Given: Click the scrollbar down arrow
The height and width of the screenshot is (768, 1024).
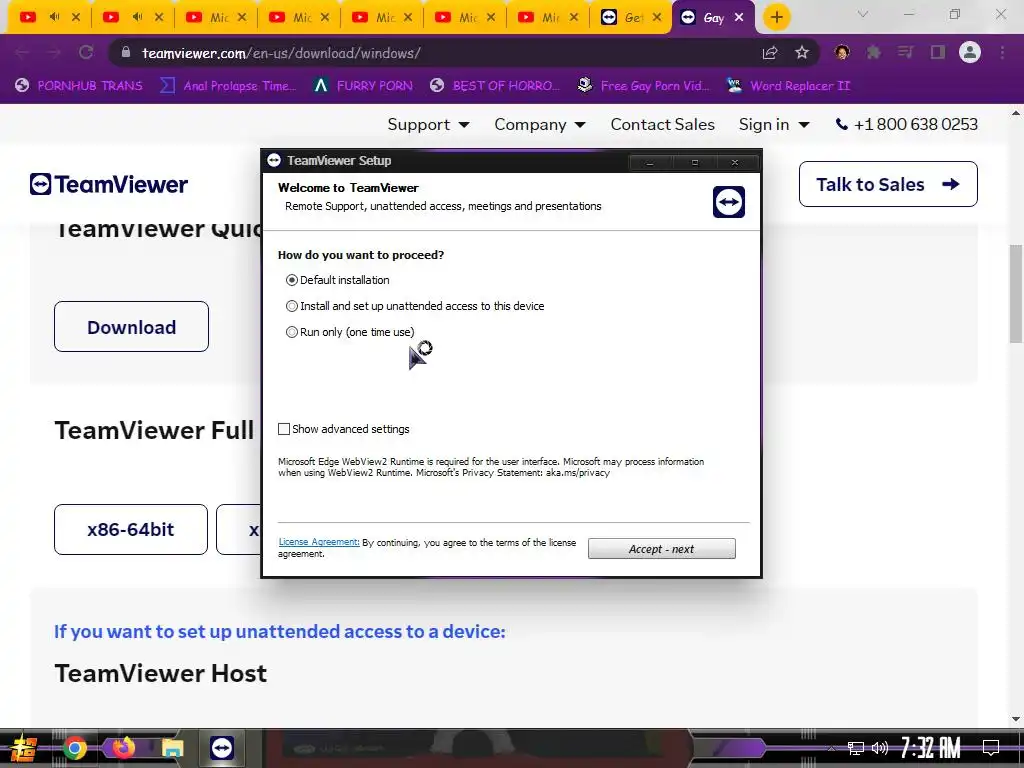Looking at the screenshot, I should click(1016, 719).
